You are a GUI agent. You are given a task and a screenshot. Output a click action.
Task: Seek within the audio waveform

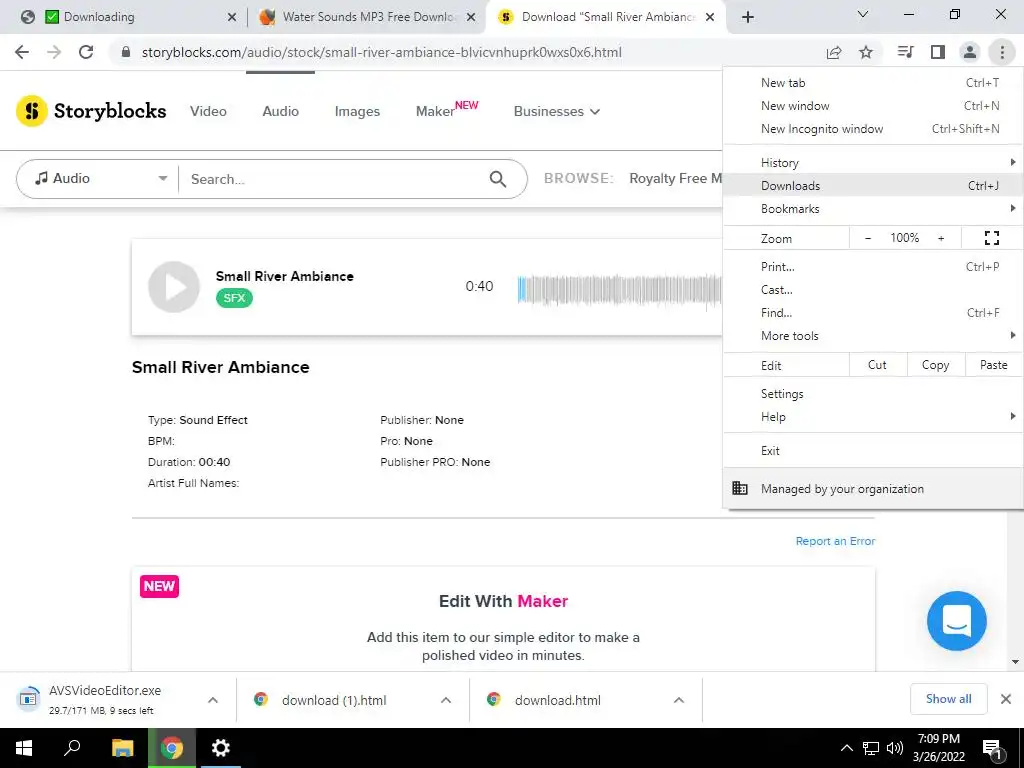[x=619, y=290]
